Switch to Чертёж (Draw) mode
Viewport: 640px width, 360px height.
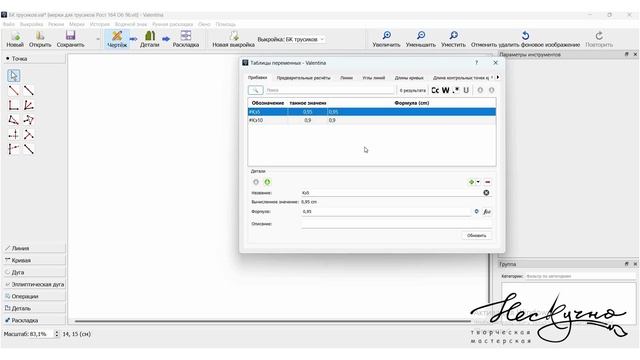tap(117, 39)
